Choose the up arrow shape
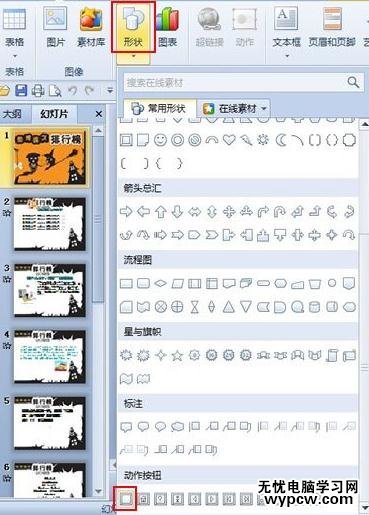369x515 pixels. click(161, 212)
